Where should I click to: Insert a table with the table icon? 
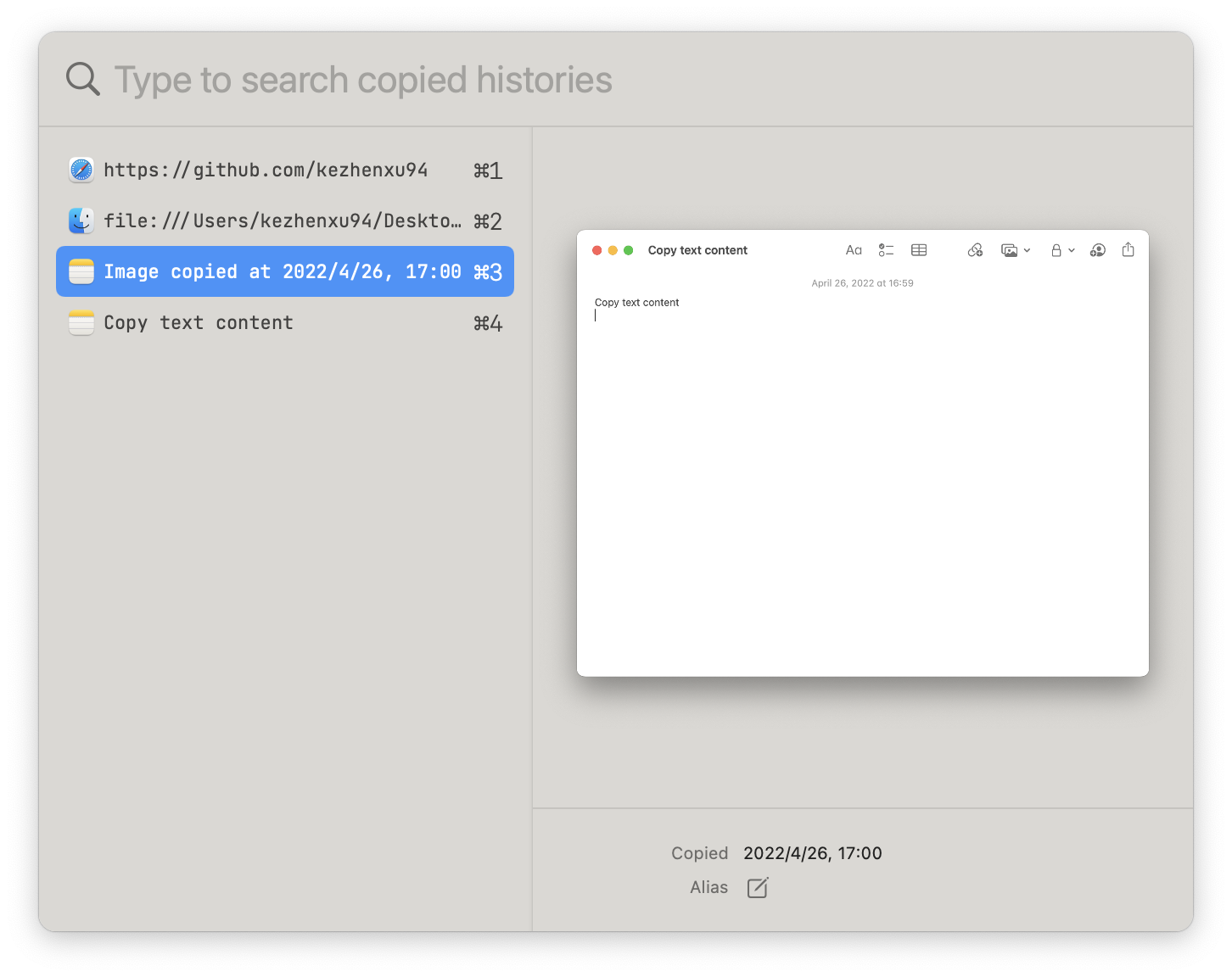point(918,249)
